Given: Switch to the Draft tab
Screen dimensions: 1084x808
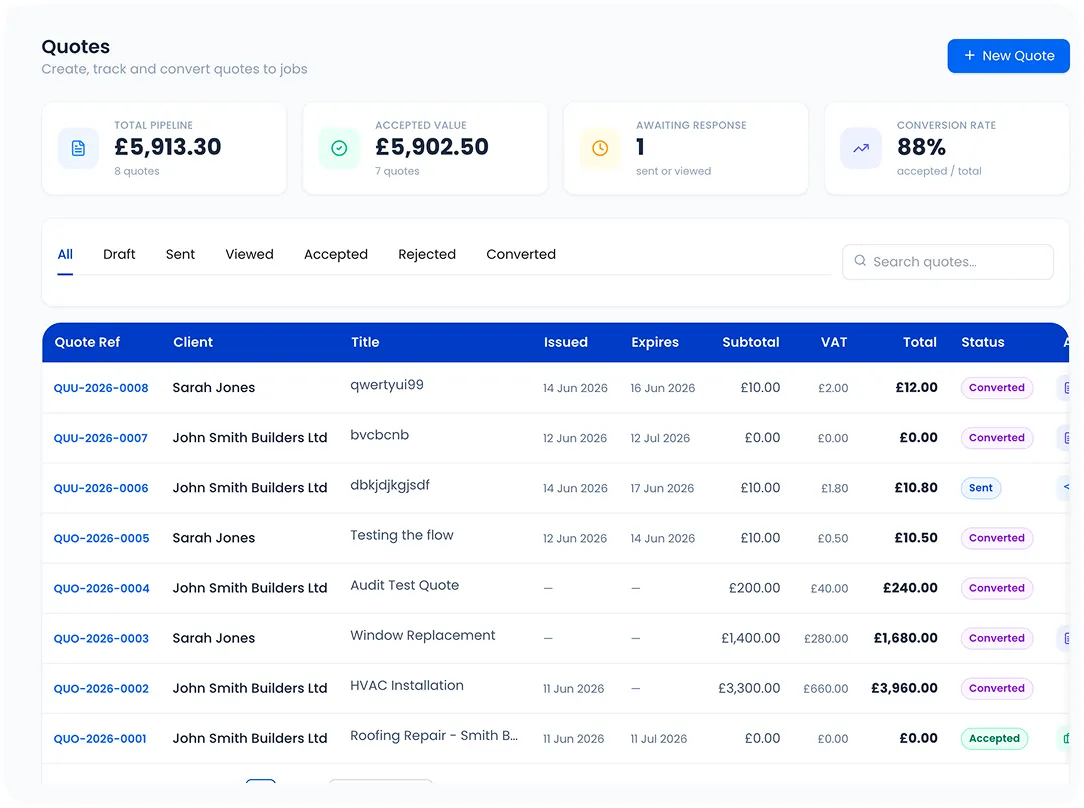Looking at the screenshot, I should [119, 254].
